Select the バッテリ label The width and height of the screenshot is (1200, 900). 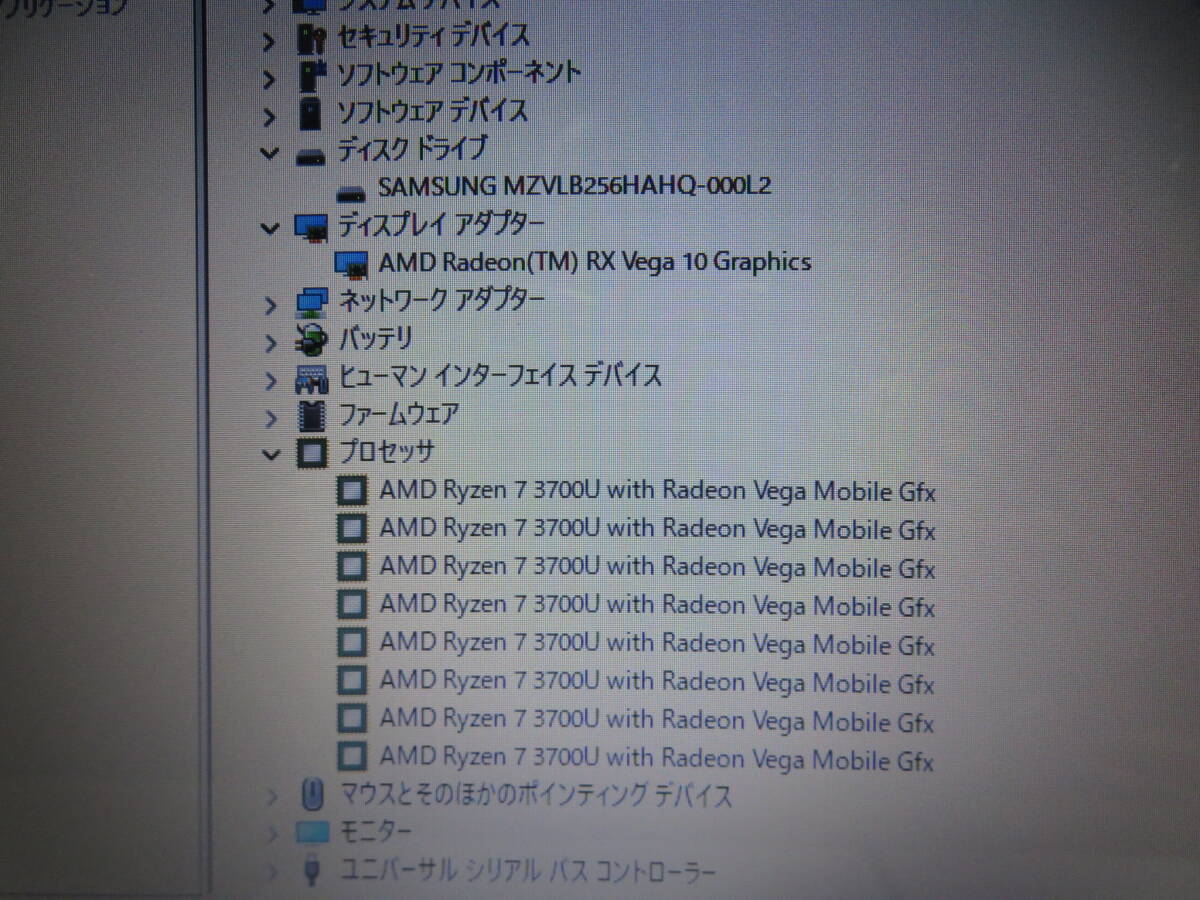point(376,338)
